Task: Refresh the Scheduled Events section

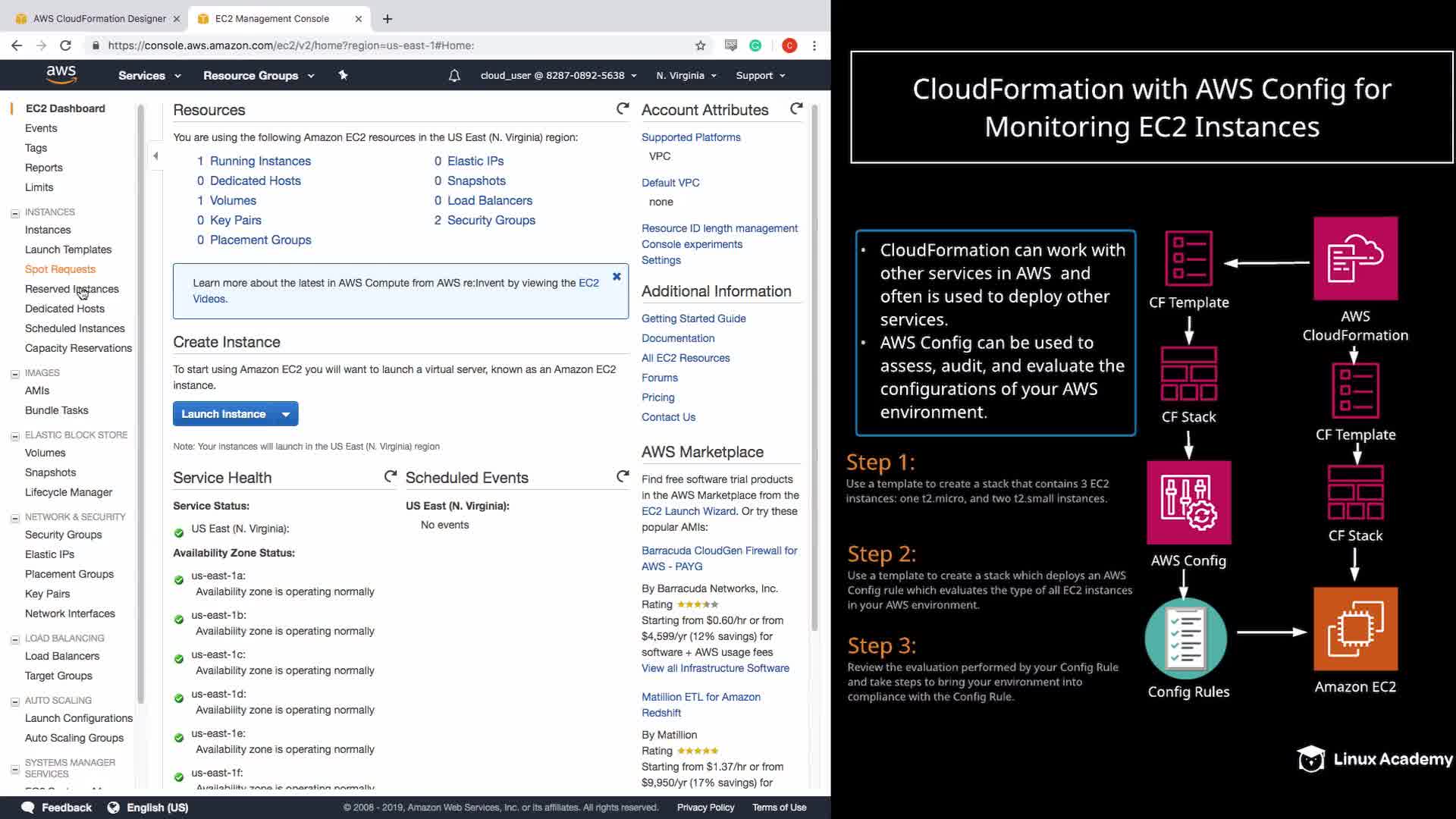Action: click(x=623, y=477)
